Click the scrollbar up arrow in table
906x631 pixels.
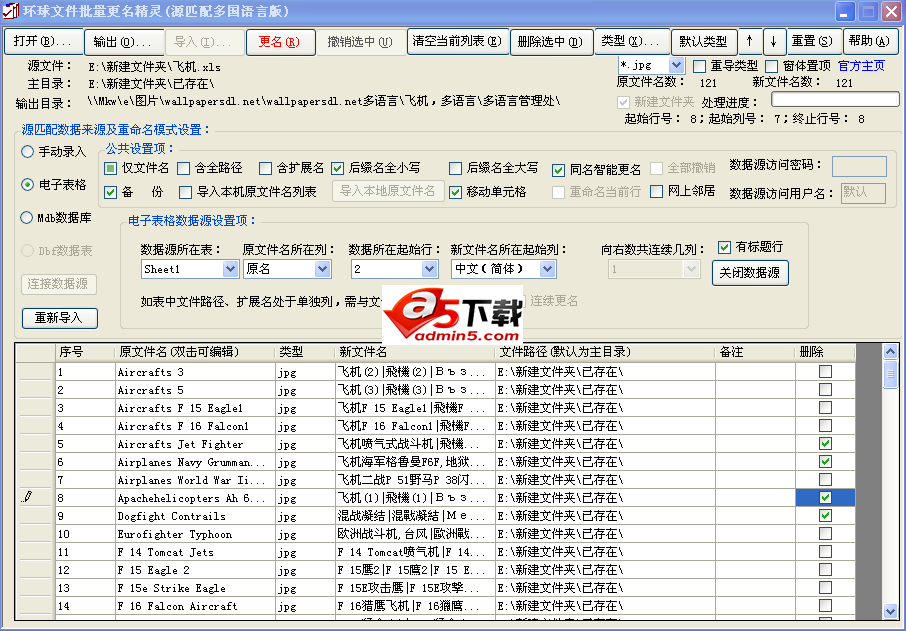pos(890,352)
